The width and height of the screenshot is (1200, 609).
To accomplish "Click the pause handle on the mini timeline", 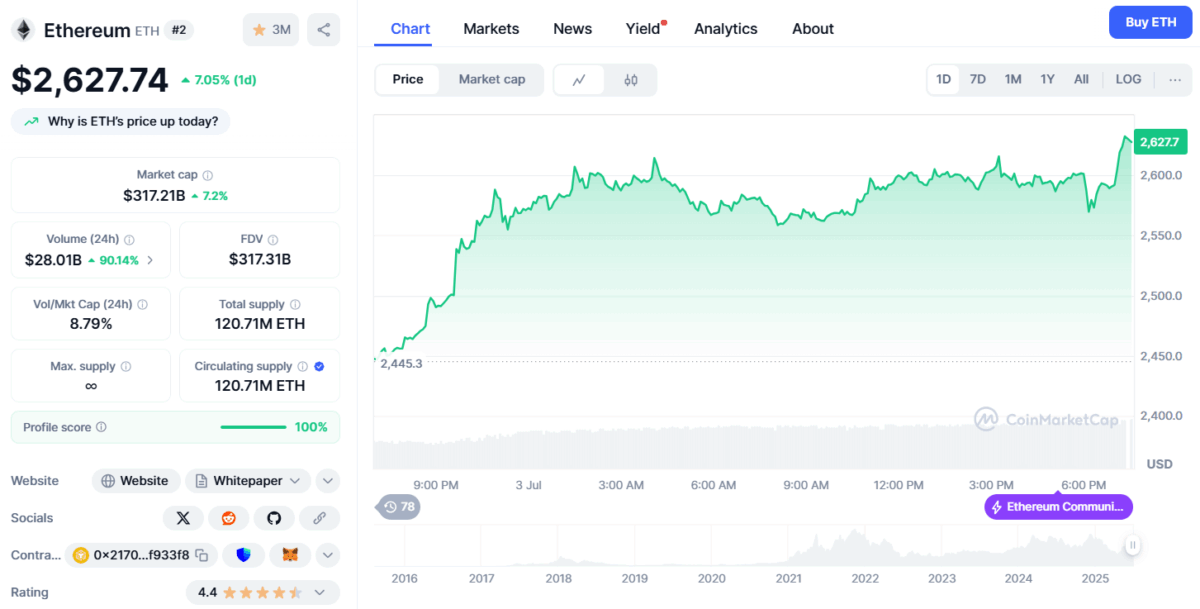I will (x=1132, y=545).
